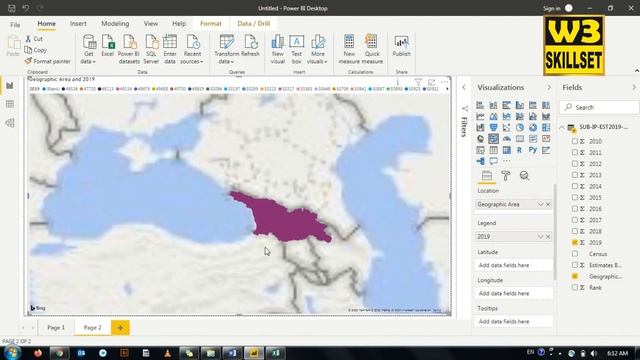Show more visualizations ellipsis
This screenshot has height=360, width=640.
point(507,161)
